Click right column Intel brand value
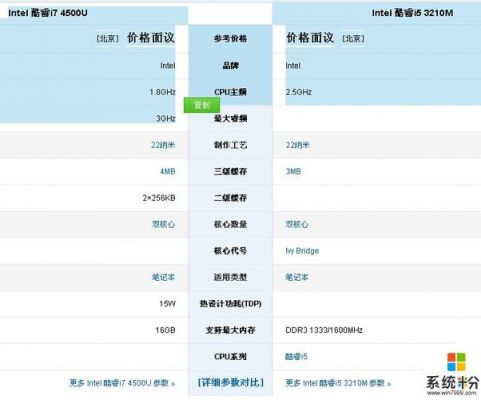The height and width of the screenshot is (400, 481). pos(293,66)
